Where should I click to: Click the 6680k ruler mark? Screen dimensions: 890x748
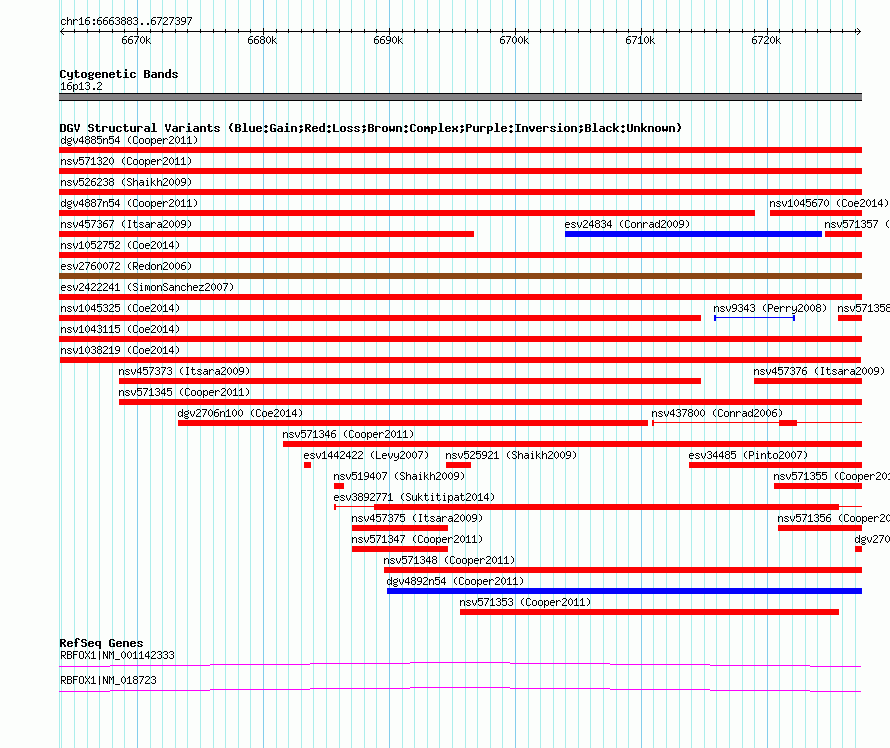[x=262, y=40]
